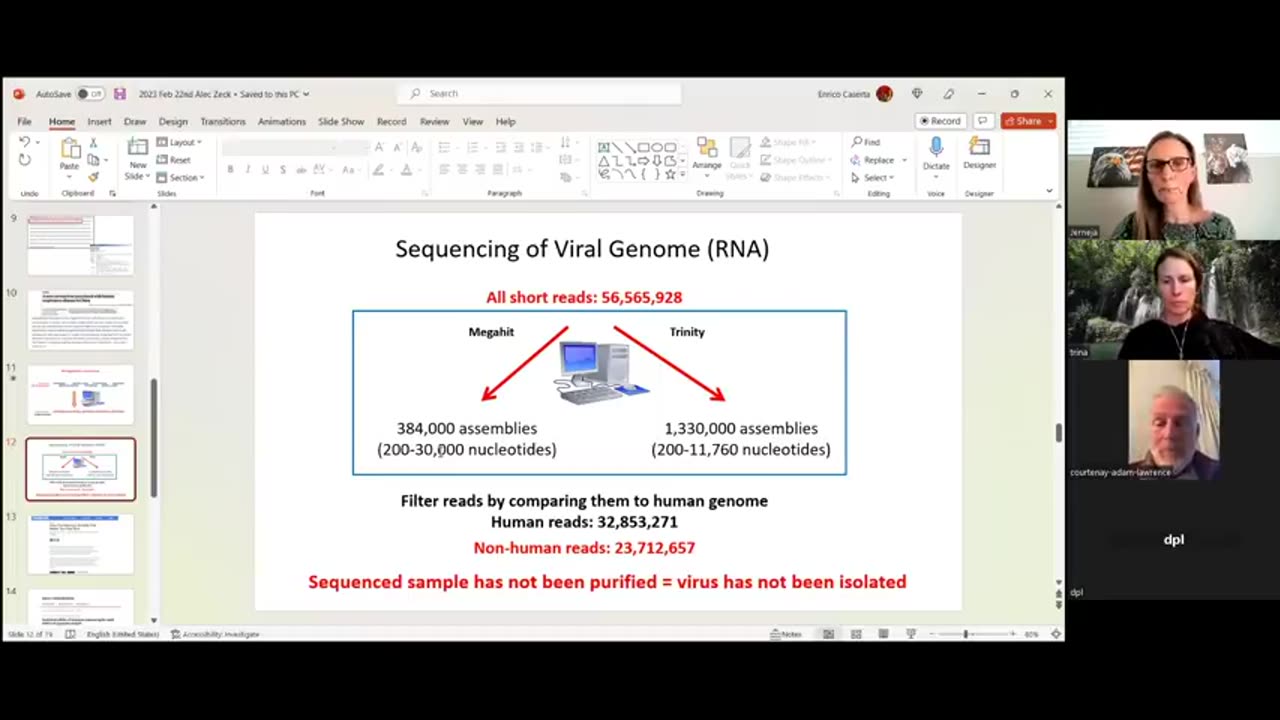Screen dimensions: 1280x720
Task: Collapse the ribbon with the chevron
Action: coord(1049,191)
